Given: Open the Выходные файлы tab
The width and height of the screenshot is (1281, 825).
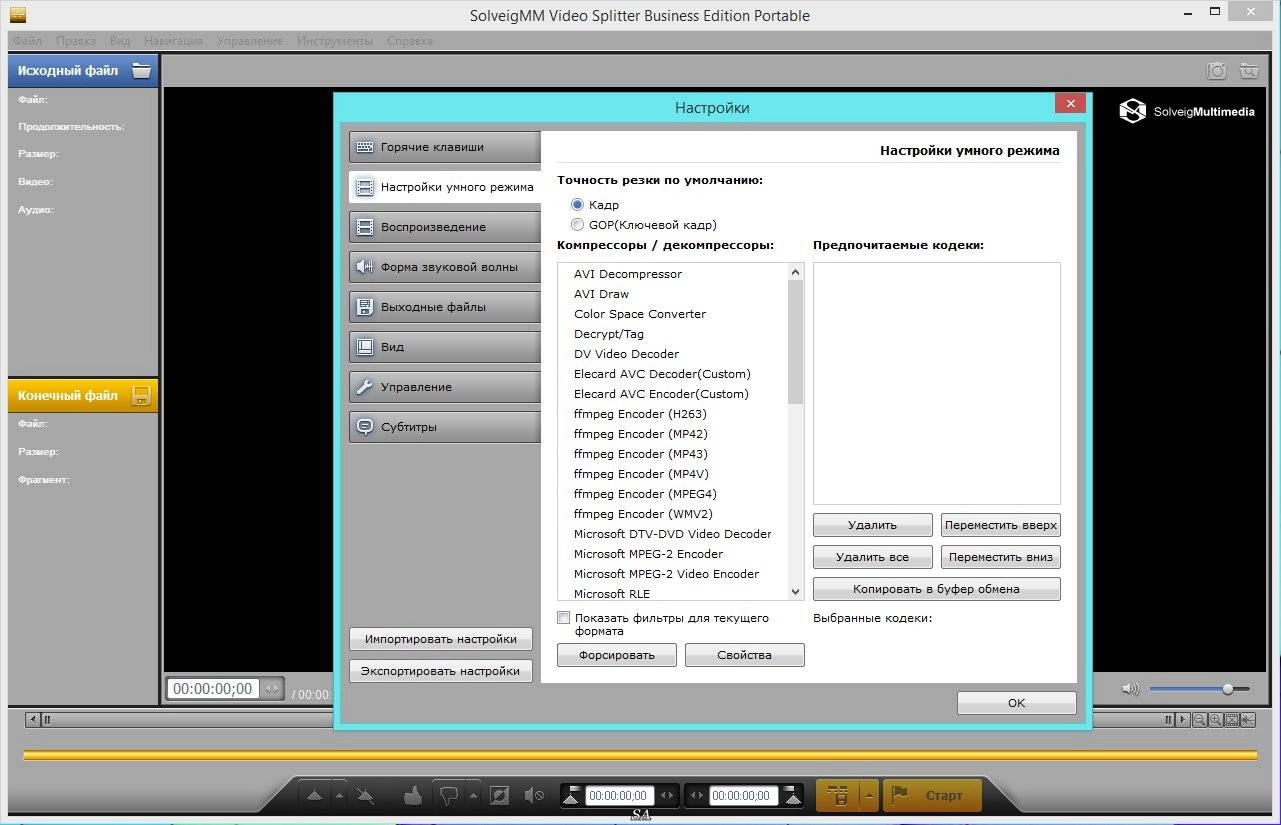Looking at the screenshot, I should (x=445, y=307).
